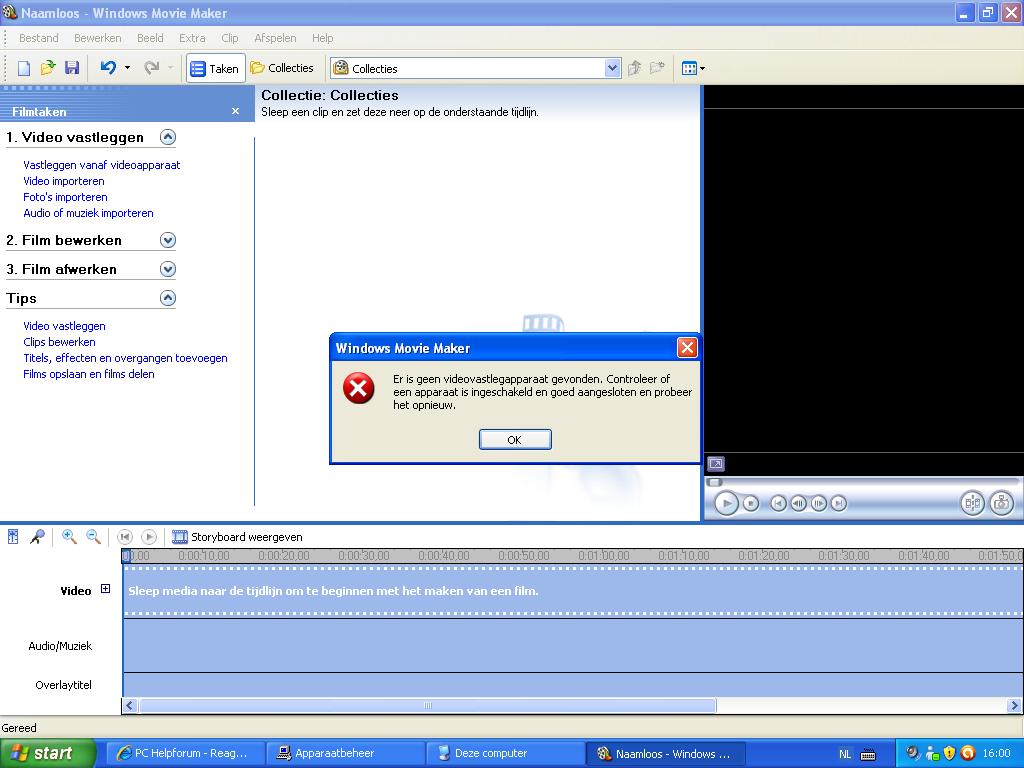1024x768 pixels.
Task: Expand the Film afwerken section
Action: point(168,269)
